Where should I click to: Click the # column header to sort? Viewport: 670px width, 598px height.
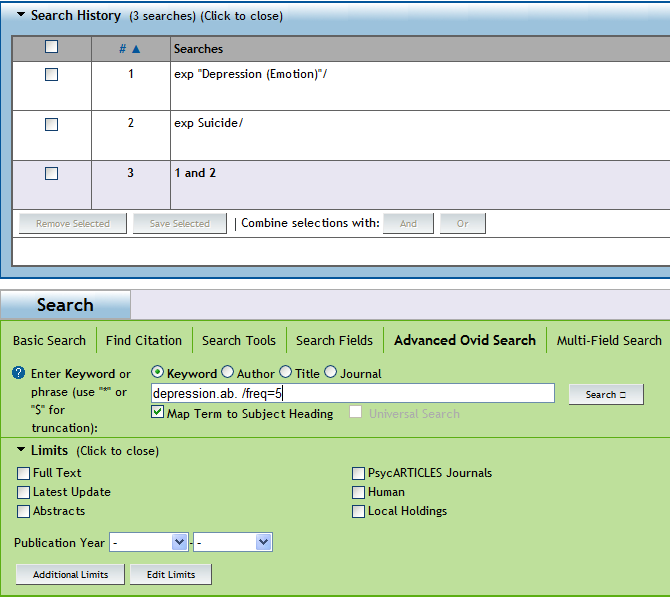pyautogui.click(x=122, y=49)
